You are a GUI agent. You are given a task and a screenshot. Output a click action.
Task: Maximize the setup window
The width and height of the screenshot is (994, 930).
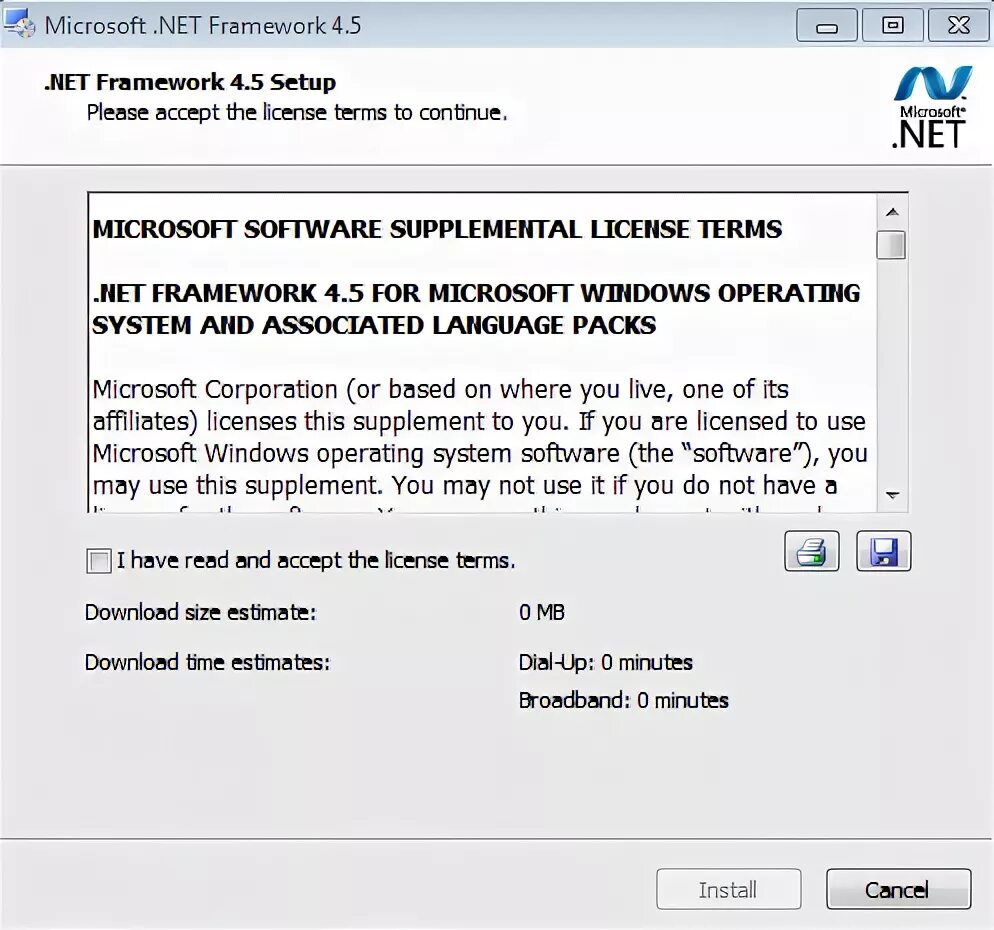893,25
